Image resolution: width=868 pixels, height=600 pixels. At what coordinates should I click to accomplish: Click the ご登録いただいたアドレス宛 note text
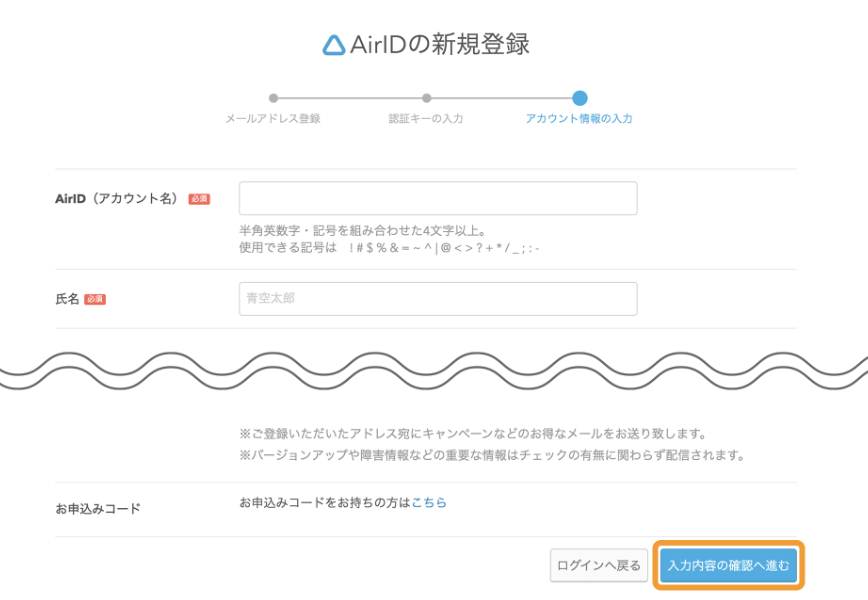(473, 433)
